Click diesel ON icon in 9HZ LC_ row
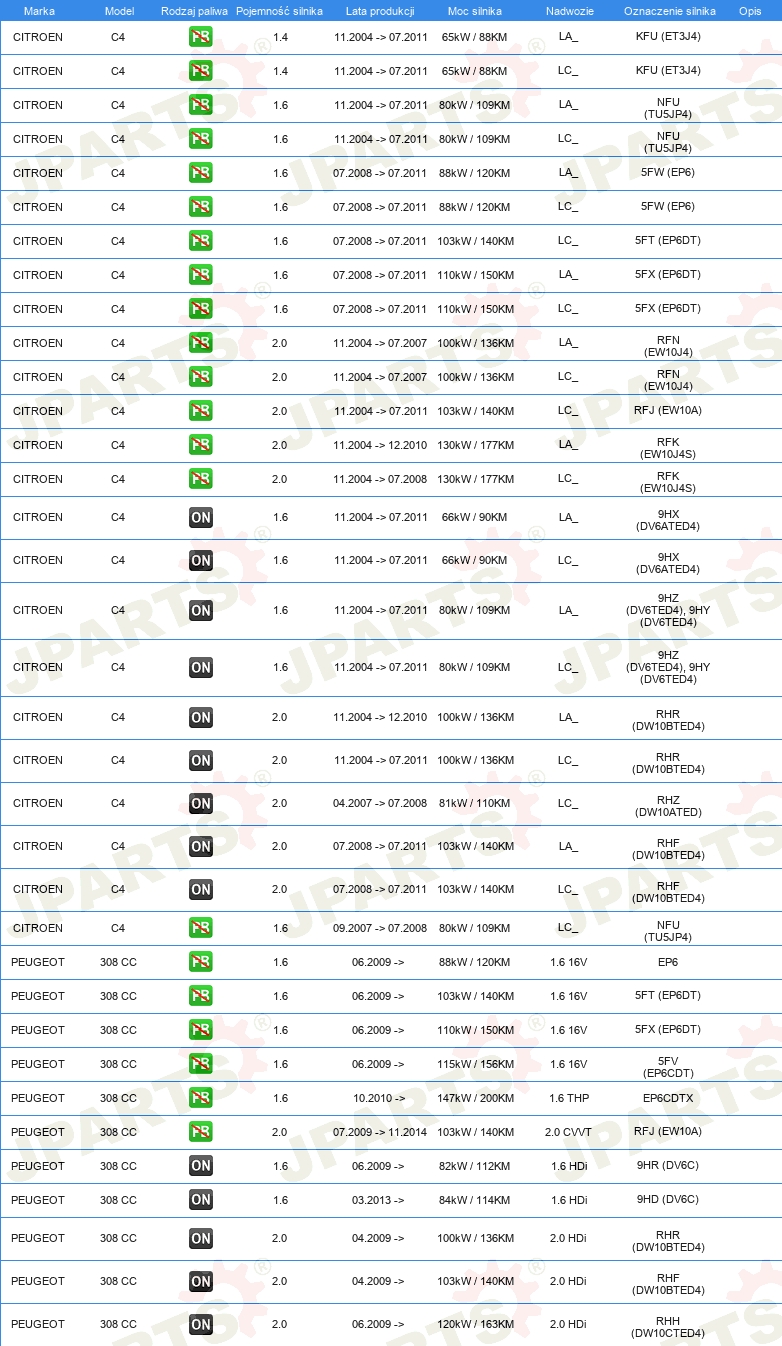The image size is (782, 1346). coord(200,668)
